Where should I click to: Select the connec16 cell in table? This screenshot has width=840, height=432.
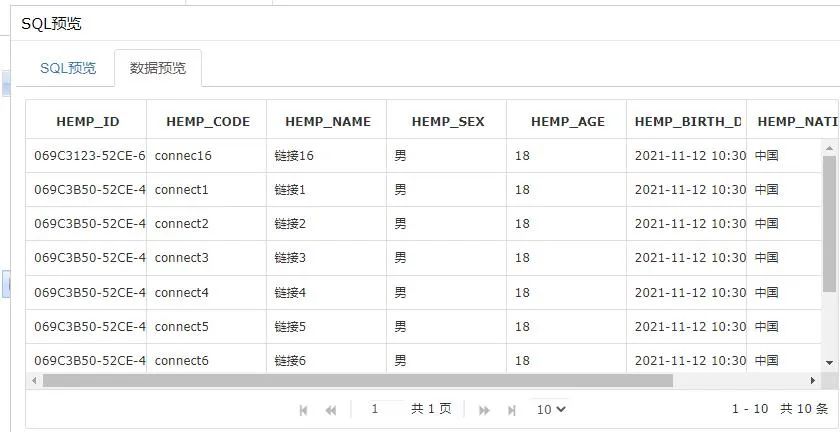[184, 156]
